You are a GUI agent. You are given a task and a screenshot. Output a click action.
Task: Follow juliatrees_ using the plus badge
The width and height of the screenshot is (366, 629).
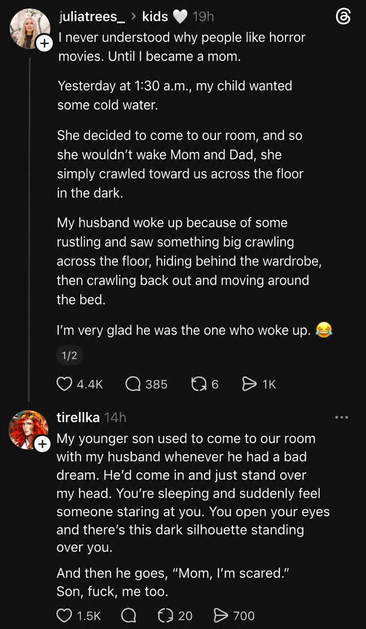44,45
